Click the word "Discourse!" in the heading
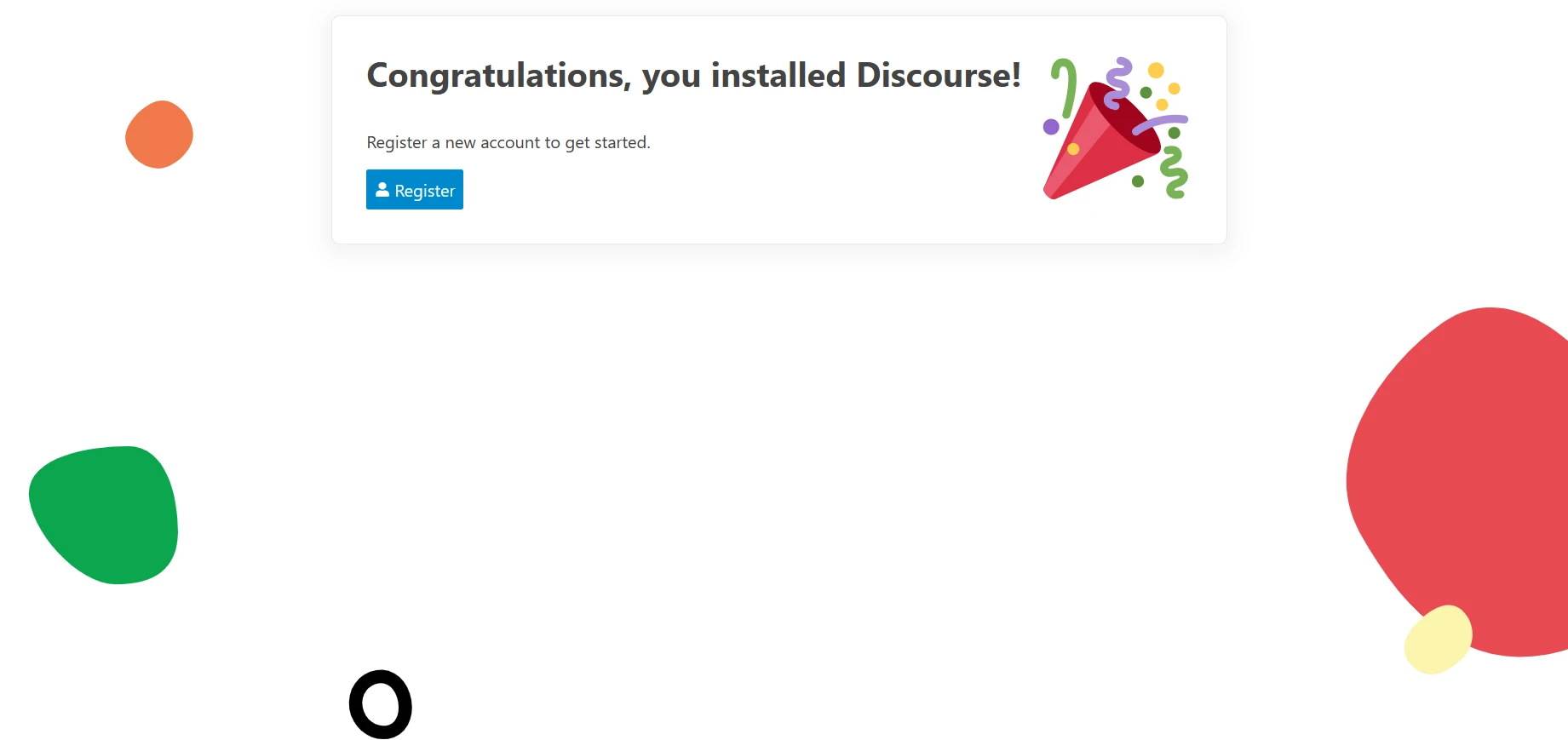 point(939,76)
